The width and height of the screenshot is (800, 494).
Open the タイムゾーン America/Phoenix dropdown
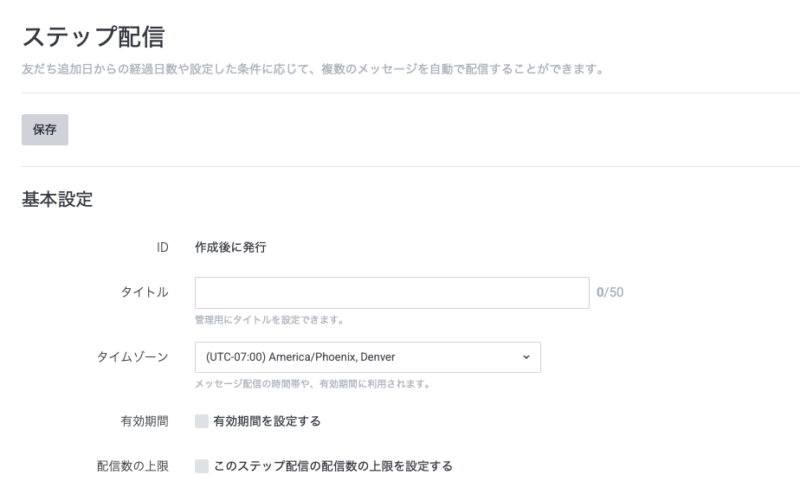point(367,357)
